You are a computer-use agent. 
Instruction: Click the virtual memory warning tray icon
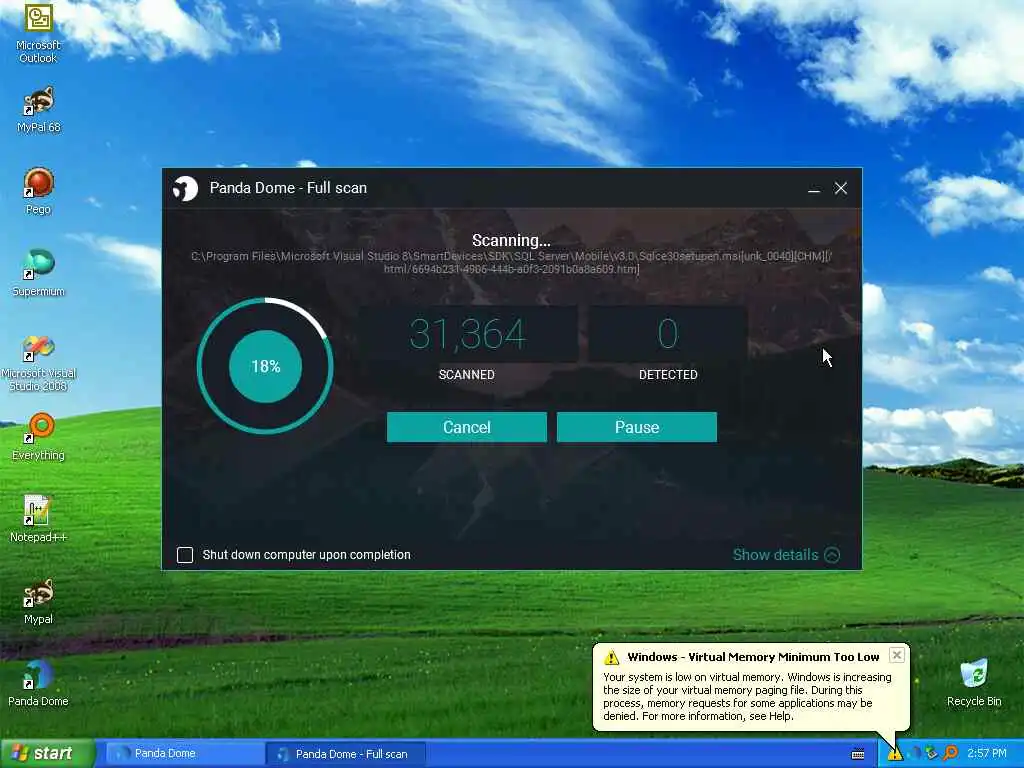894,754
